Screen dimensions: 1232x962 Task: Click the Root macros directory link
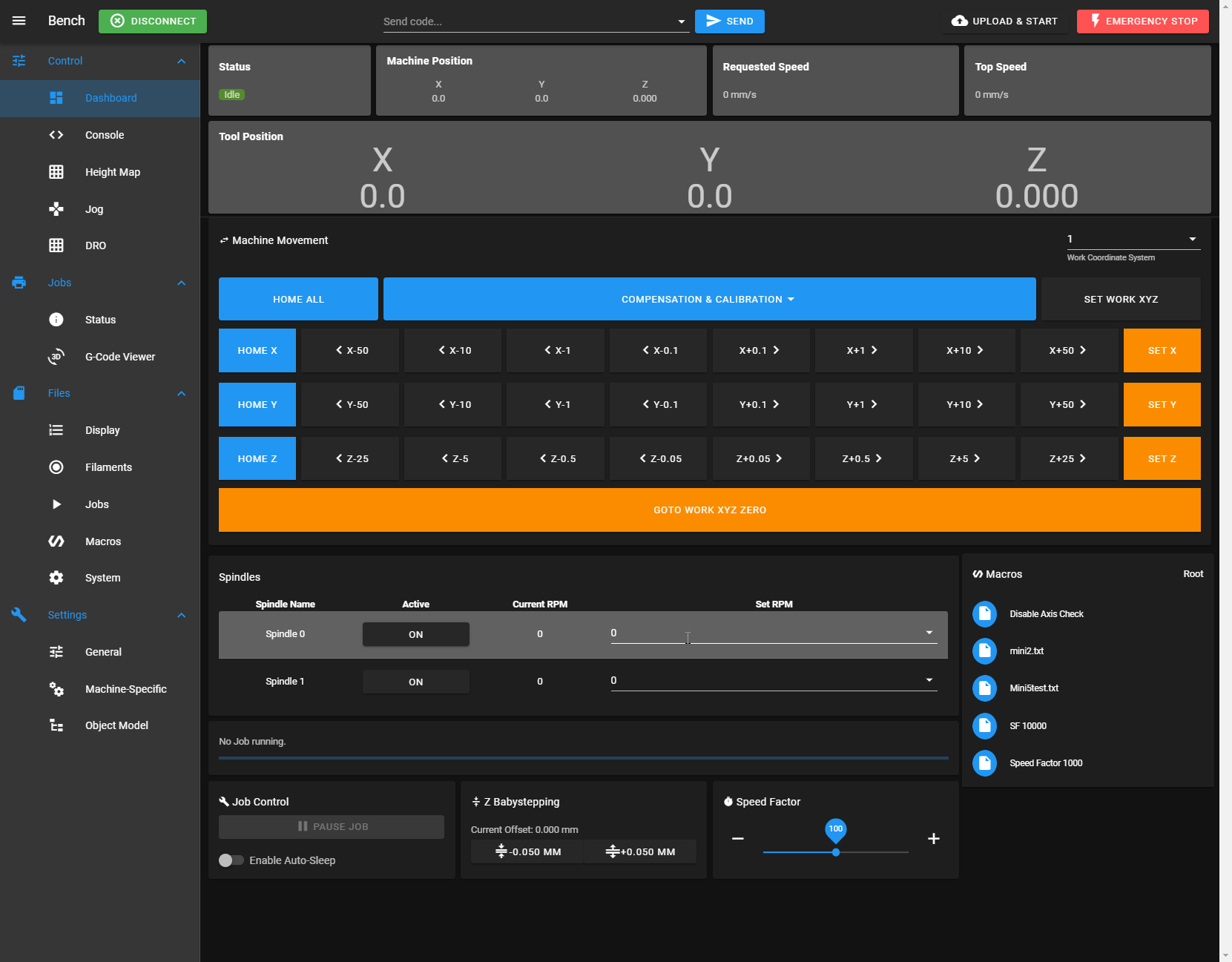(1193, 574)
